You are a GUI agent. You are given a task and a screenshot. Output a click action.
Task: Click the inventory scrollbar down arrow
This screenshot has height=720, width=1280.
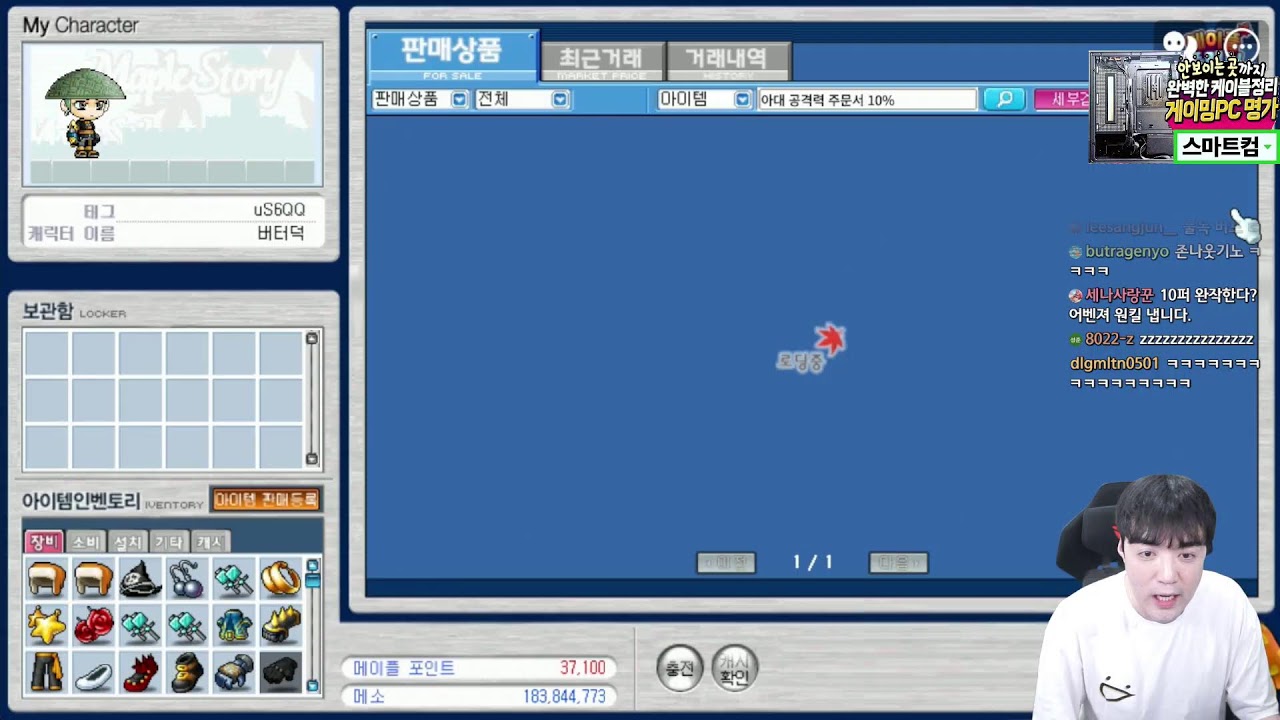pyautogui.click(x=313, y=686)
